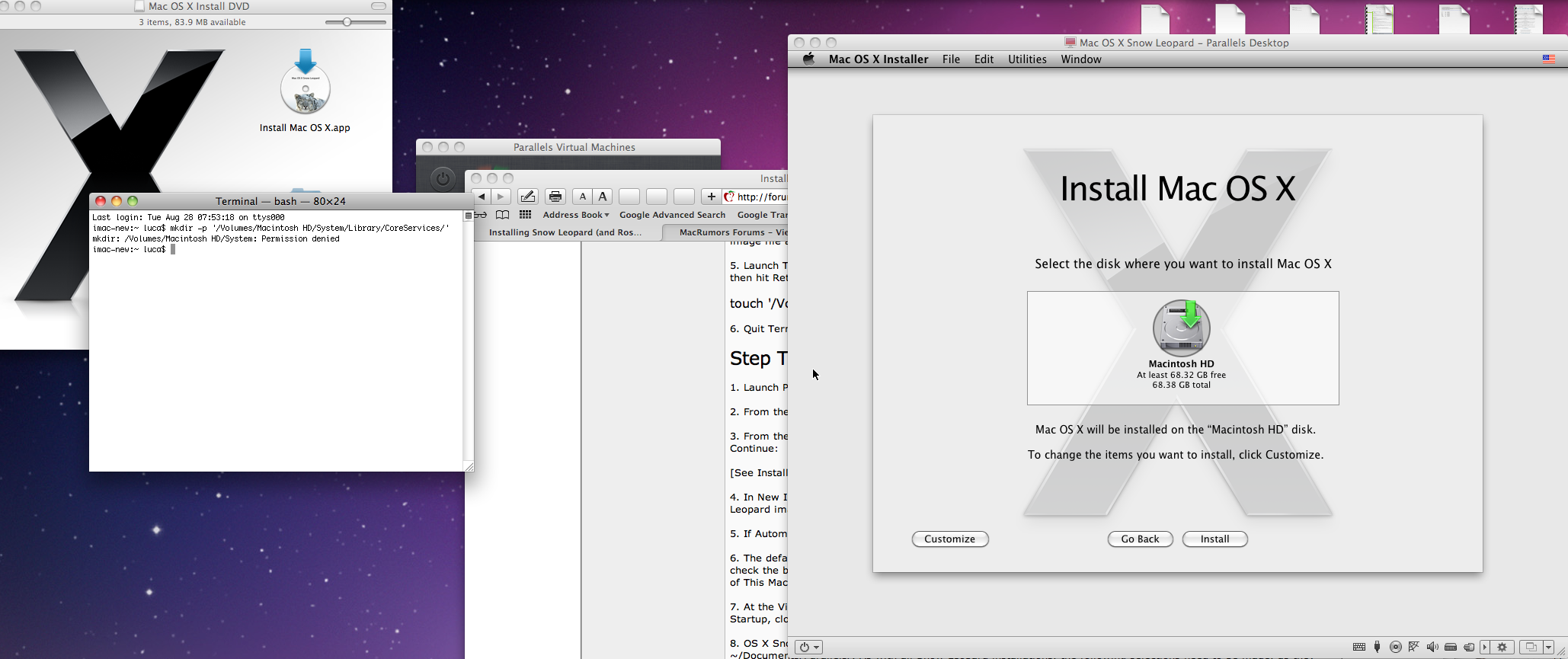The height and width of the screenshot is (659, 1568).
Task: Switch to Installing Snow Leopard tab in Safari
Action: coord(565,232)
